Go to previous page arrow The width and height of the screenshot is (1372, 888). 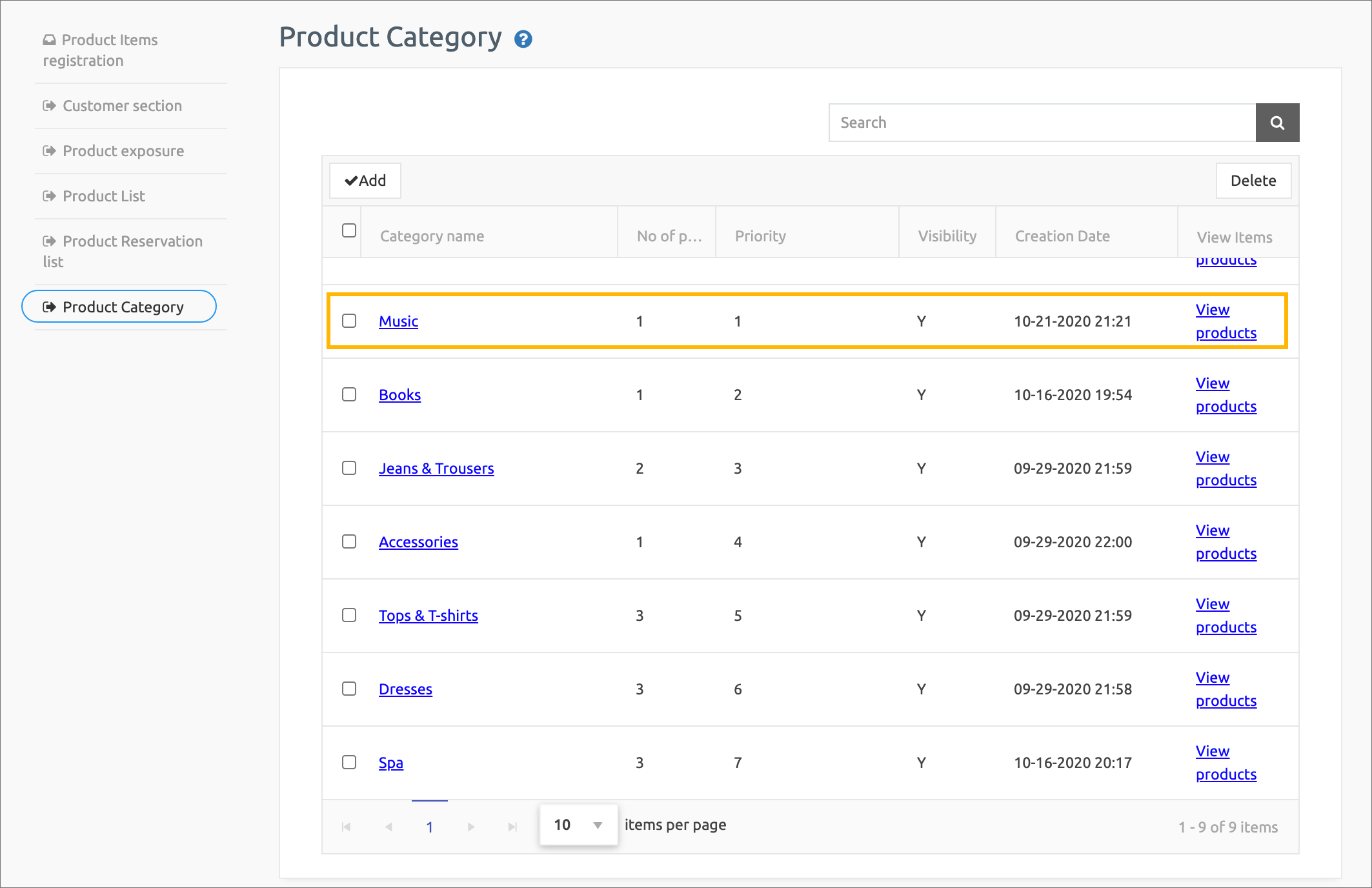(388, 827)
